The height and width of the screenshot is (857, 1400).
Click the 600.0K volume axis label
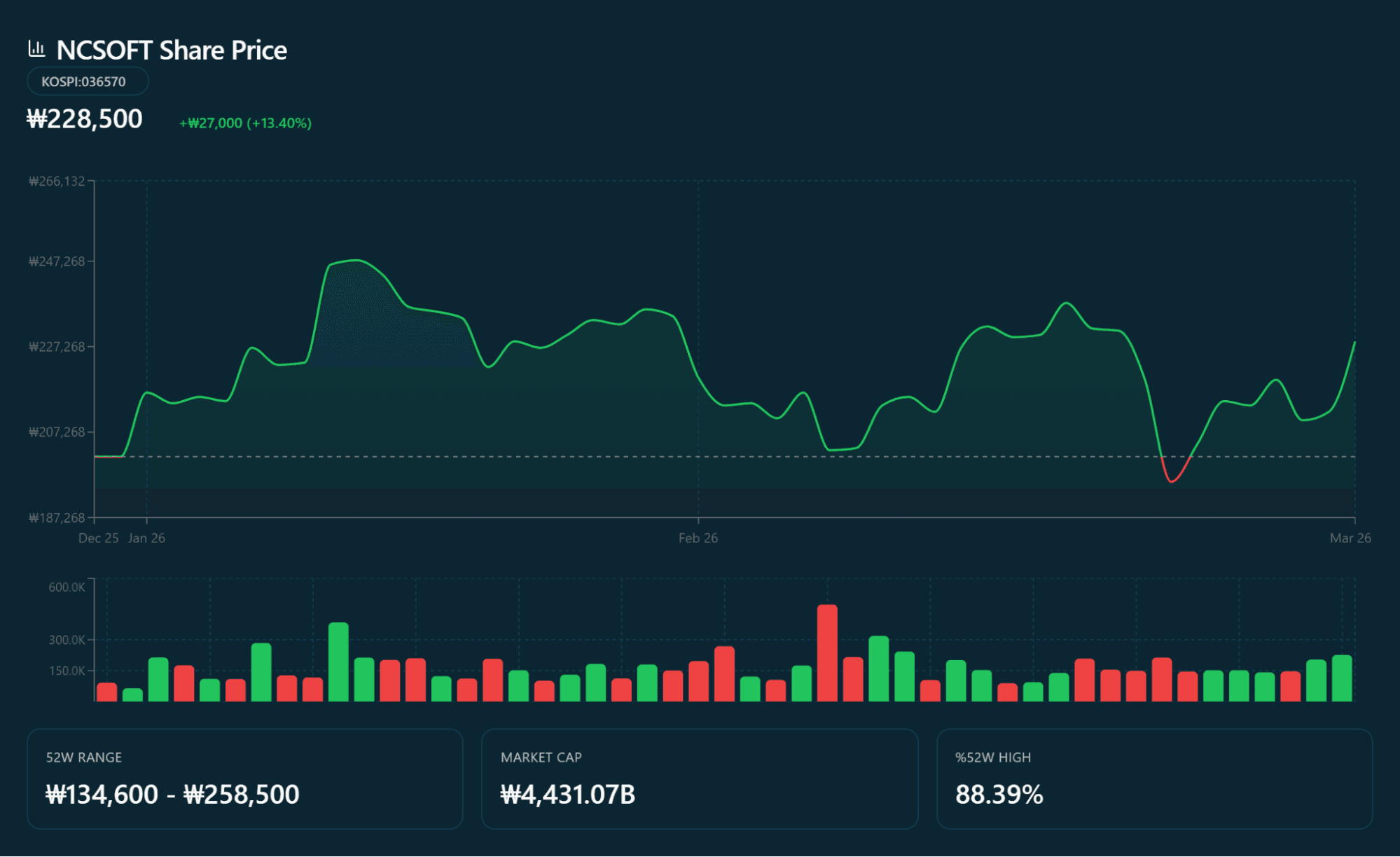coord(67,587)
